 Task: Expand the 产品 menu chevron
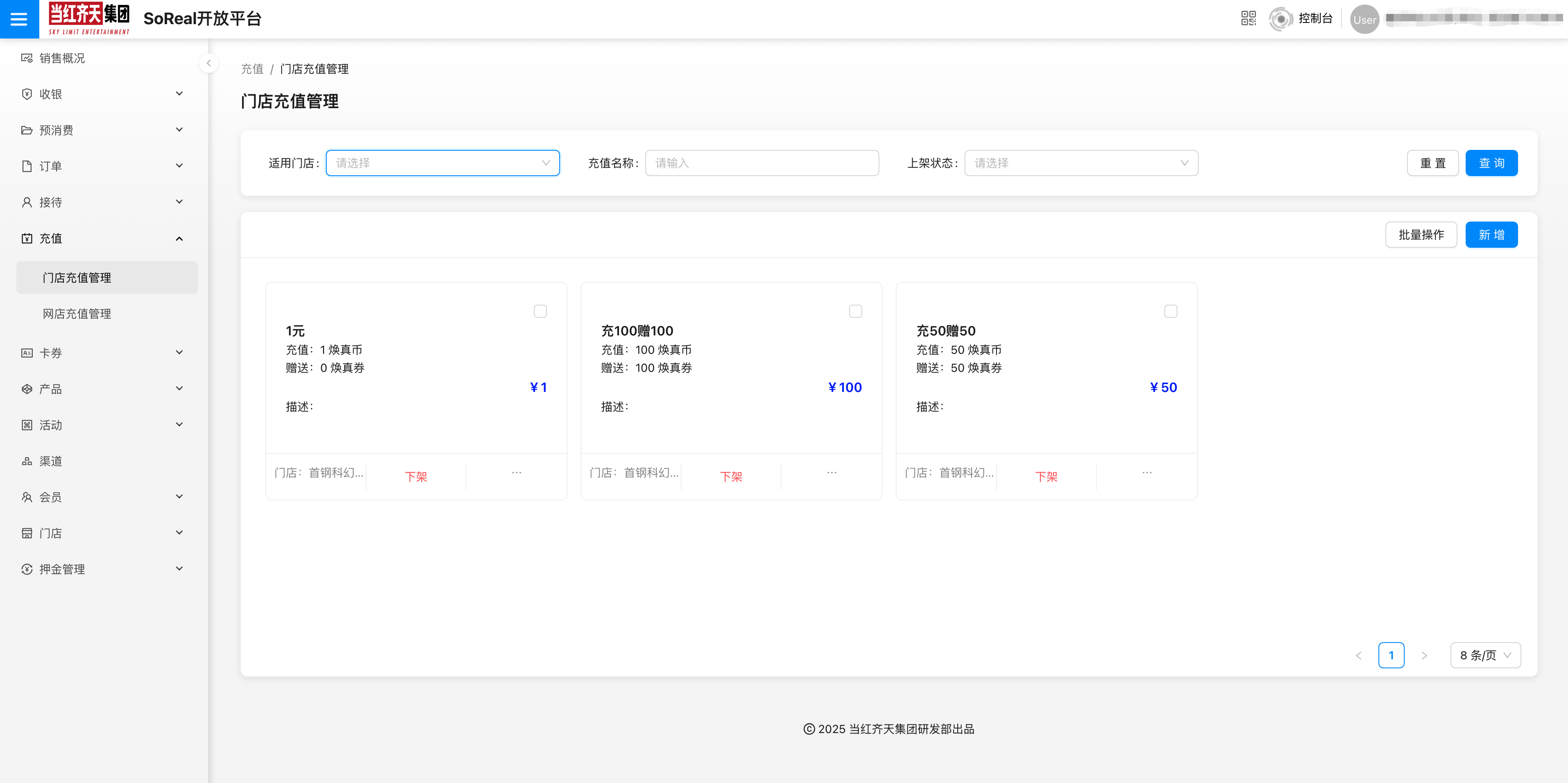point(180,389)
